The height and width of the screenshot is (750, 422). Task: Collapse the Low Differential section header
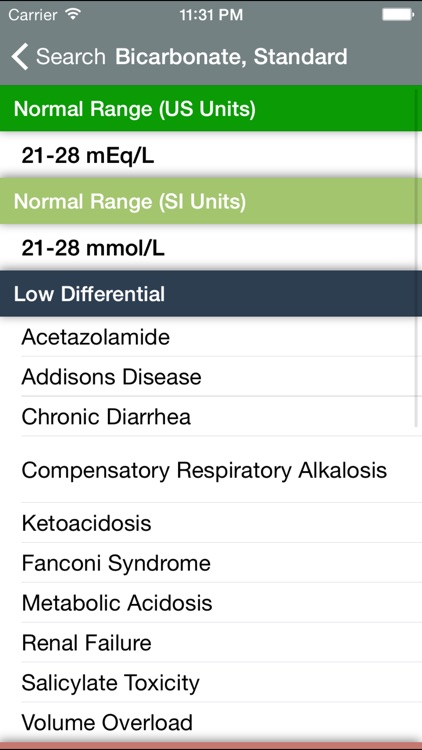pos(211,294)
